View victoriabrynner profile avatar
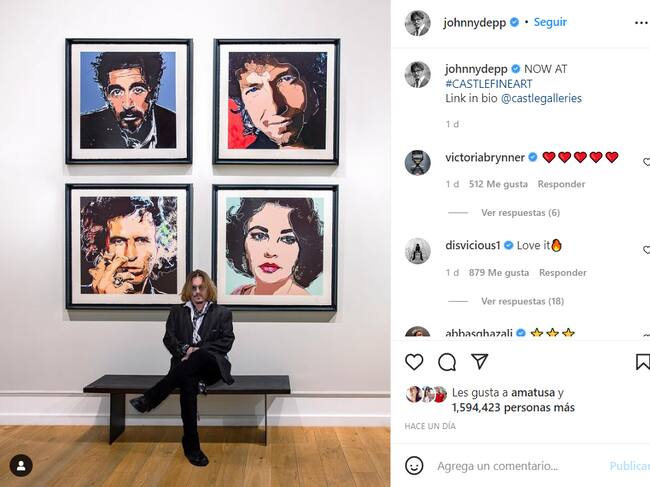This screenshot has width=650, height=487. pos(417,162)
